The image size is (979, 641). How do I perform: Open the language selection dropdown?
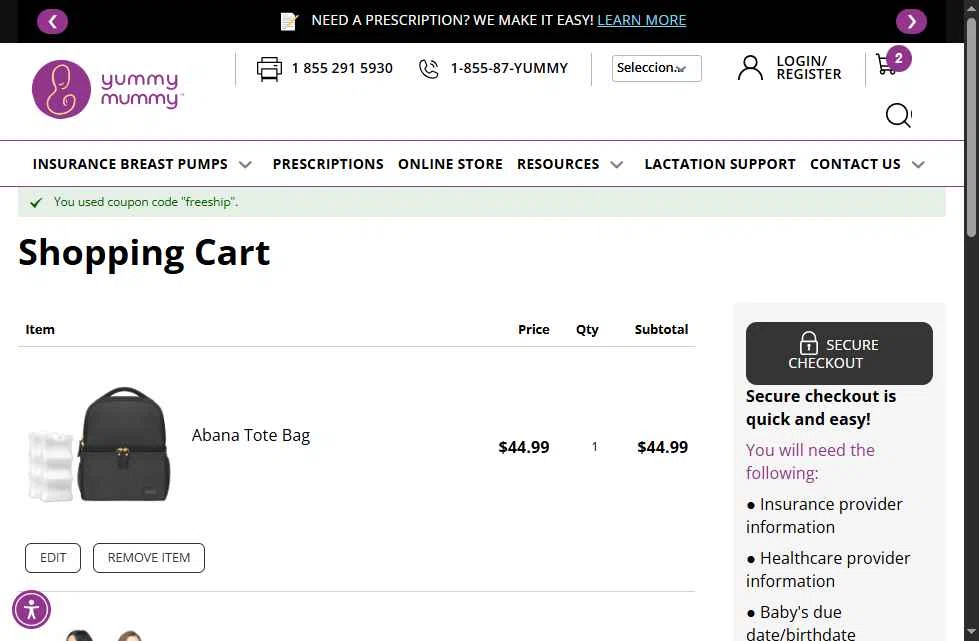(x=656, y=68)
